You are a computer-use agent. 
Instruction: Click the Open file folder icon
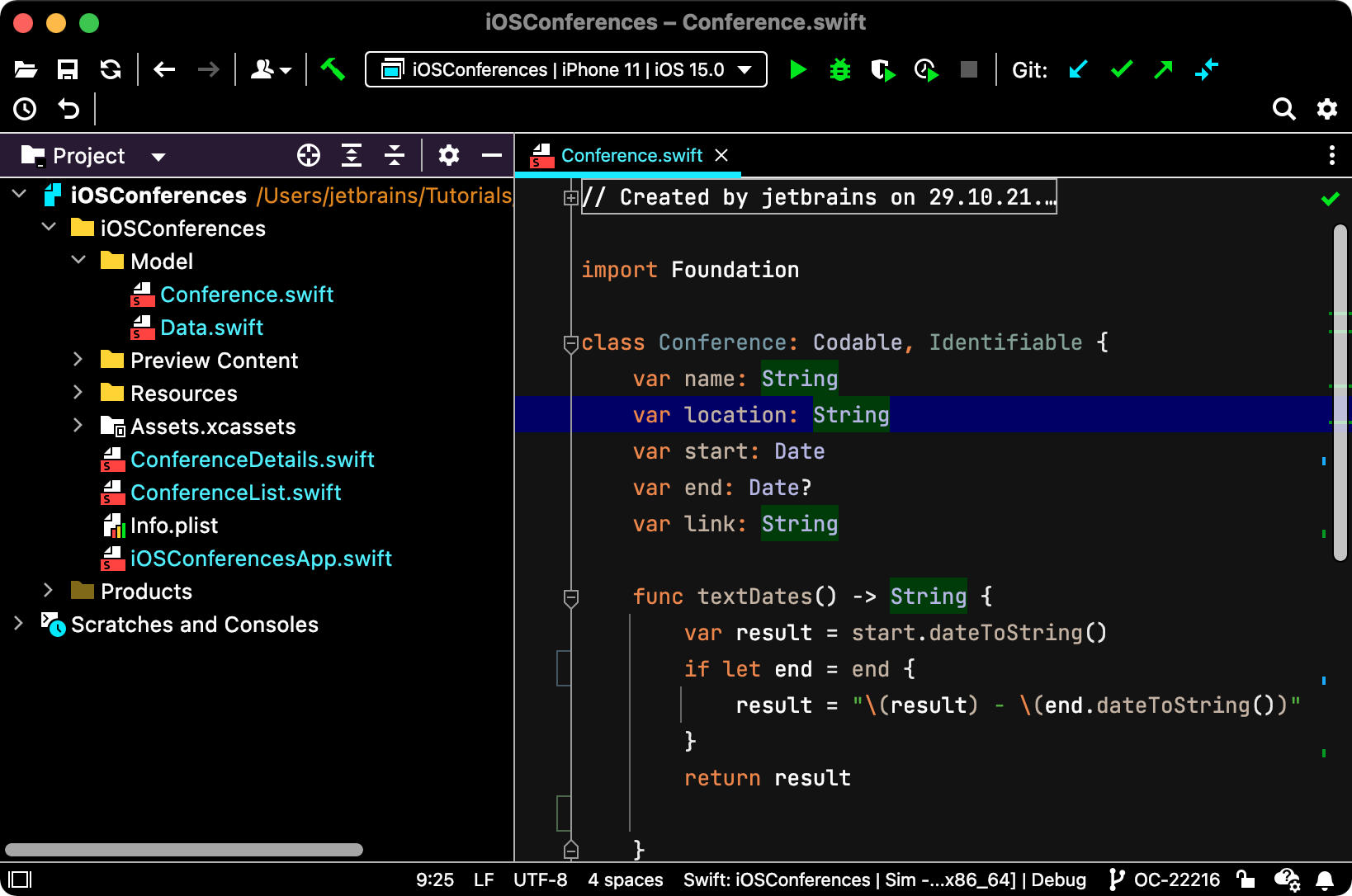(26, 70)
